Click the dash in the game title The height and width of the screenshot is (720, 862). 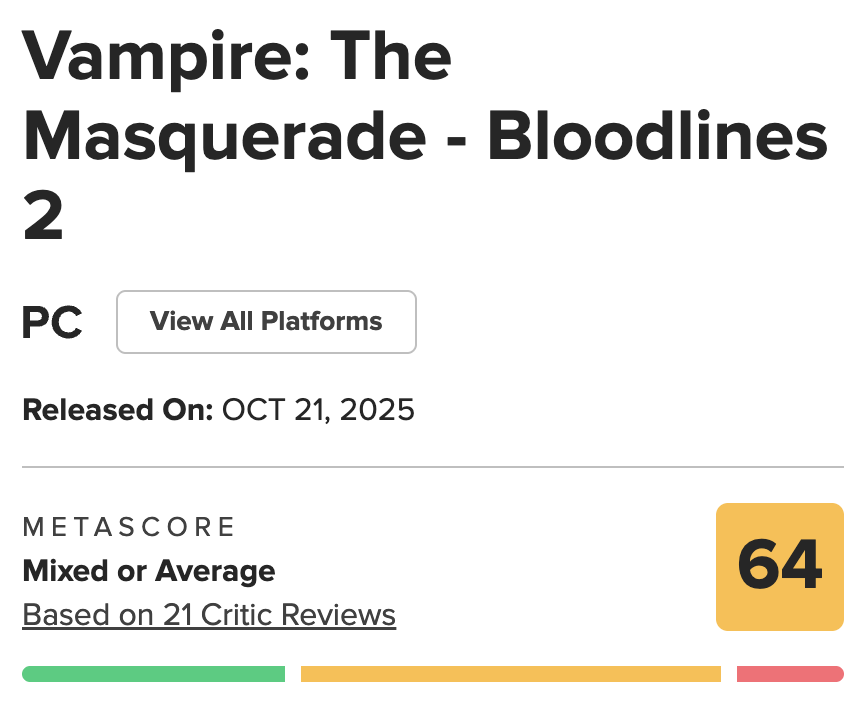point(458,142)
